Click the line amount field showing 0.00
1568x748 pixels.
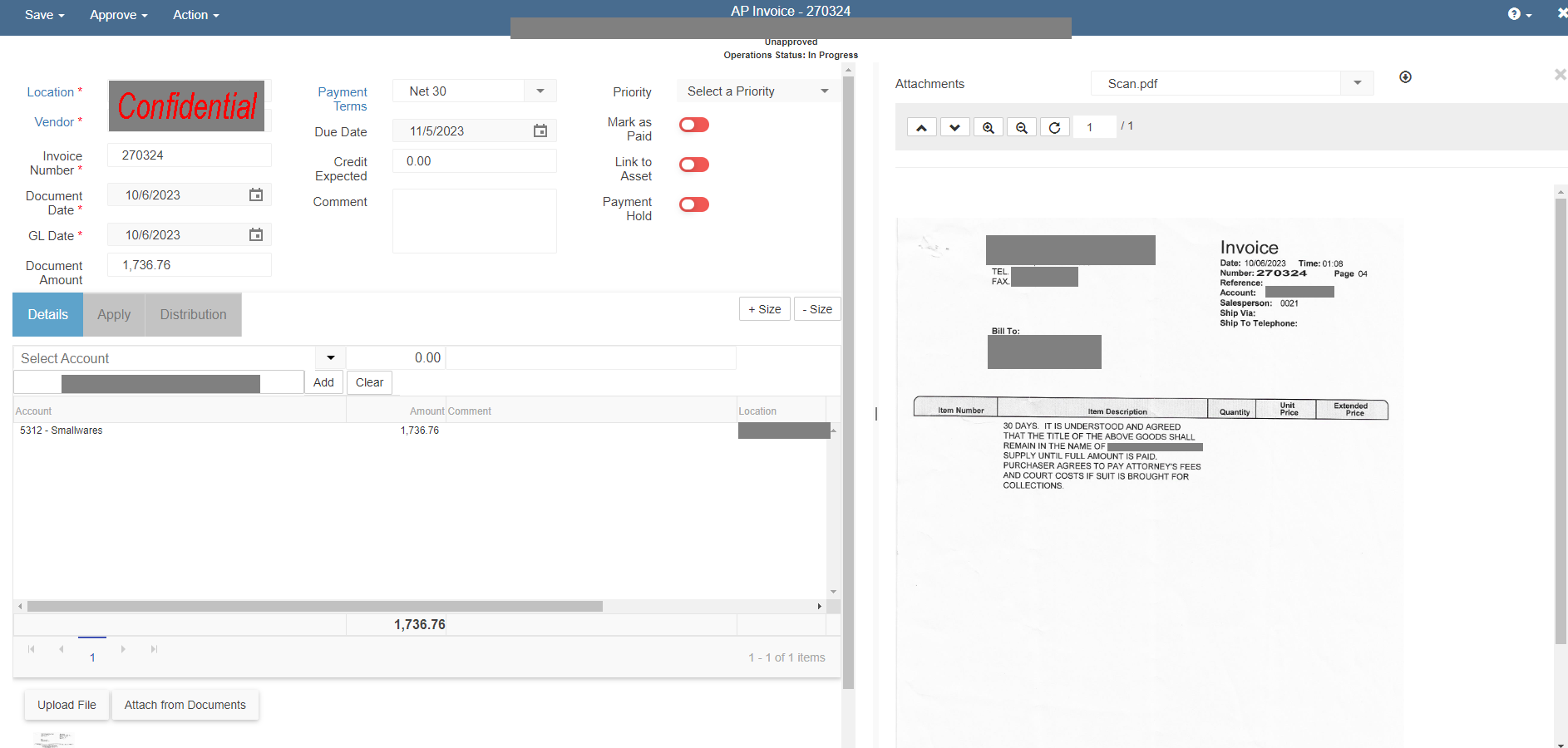pos(396,358)
